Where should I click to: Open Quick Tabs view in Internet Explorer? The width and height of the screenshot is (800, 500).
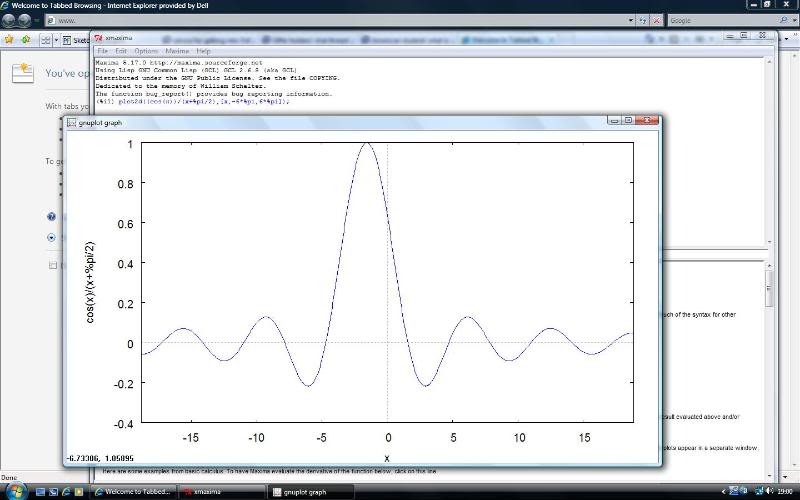pos(46,40)
